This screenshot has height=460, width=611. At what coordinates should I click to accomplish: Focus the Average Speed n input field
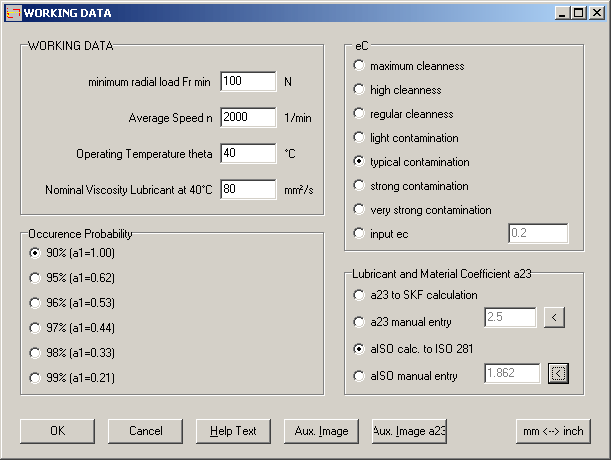[248, 118]
